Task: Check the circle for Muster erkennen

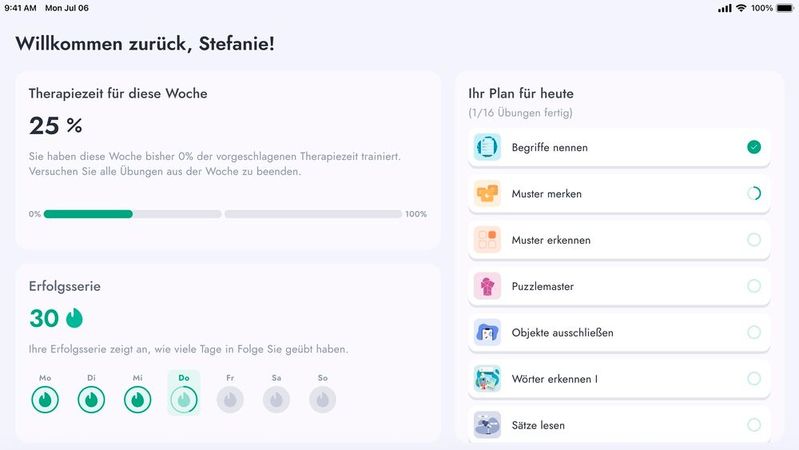Action: click(x=754, y=240)
